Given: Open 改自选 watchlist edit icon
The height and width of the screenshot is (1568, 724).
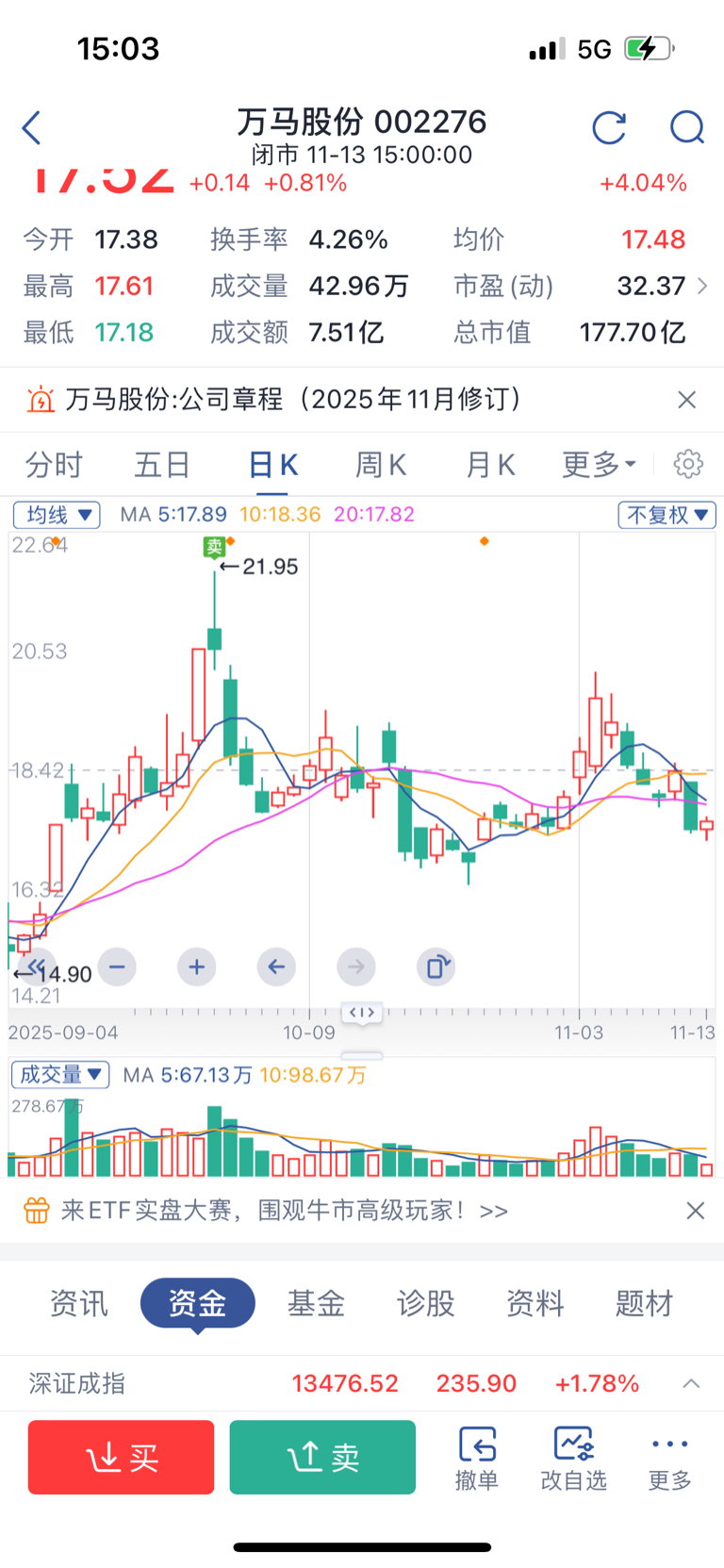Looking at the screenshot, I should pos(573,1458).
